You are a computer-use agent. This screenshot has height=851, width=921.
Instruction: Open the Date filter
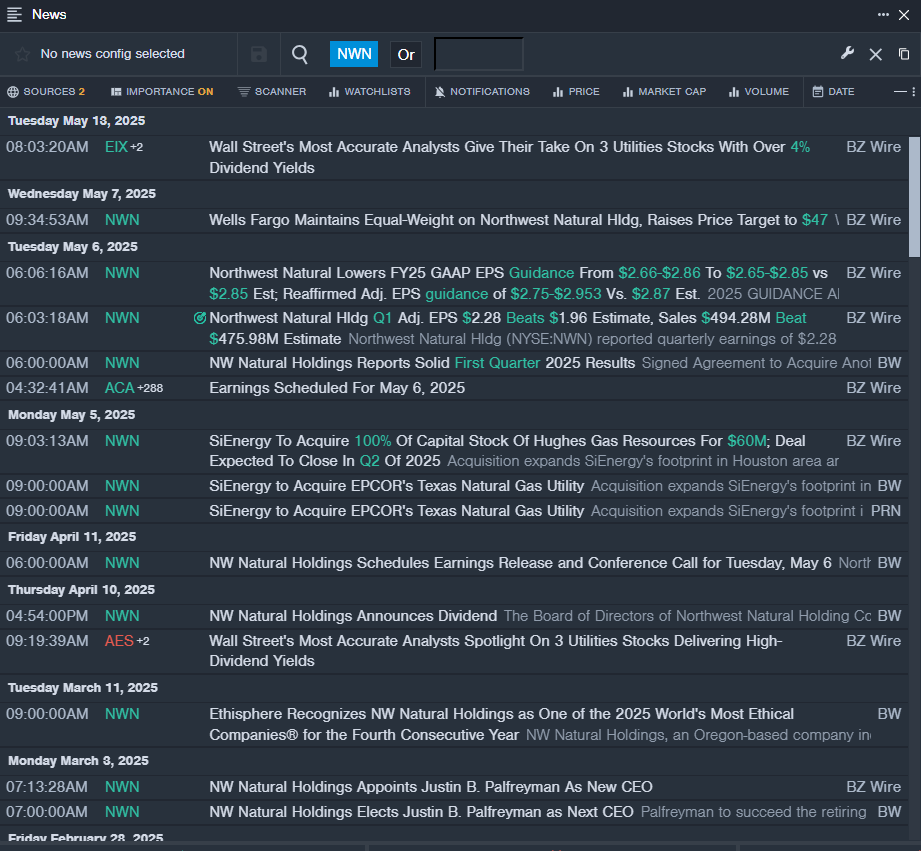(x=833, y=92)
